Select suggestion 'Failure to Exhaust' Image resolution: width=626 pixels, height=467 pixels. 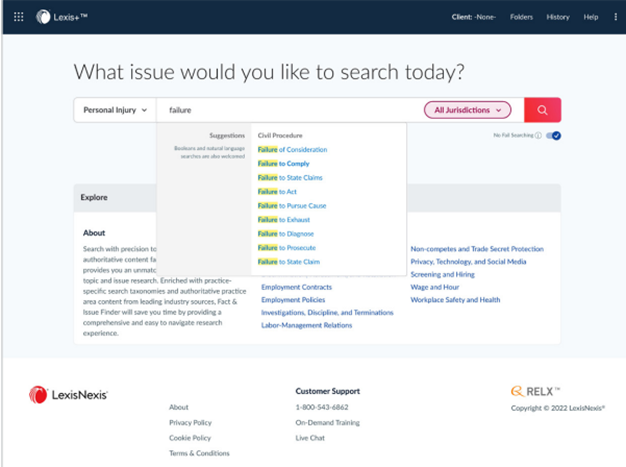point(283,220)
